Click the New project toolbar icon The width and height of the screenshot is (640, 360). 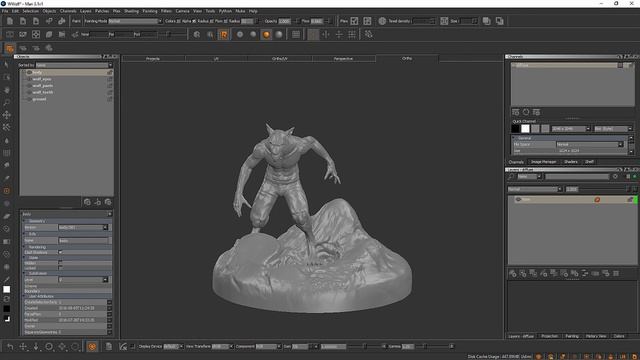pyautogui.click(x=10, y=21)
